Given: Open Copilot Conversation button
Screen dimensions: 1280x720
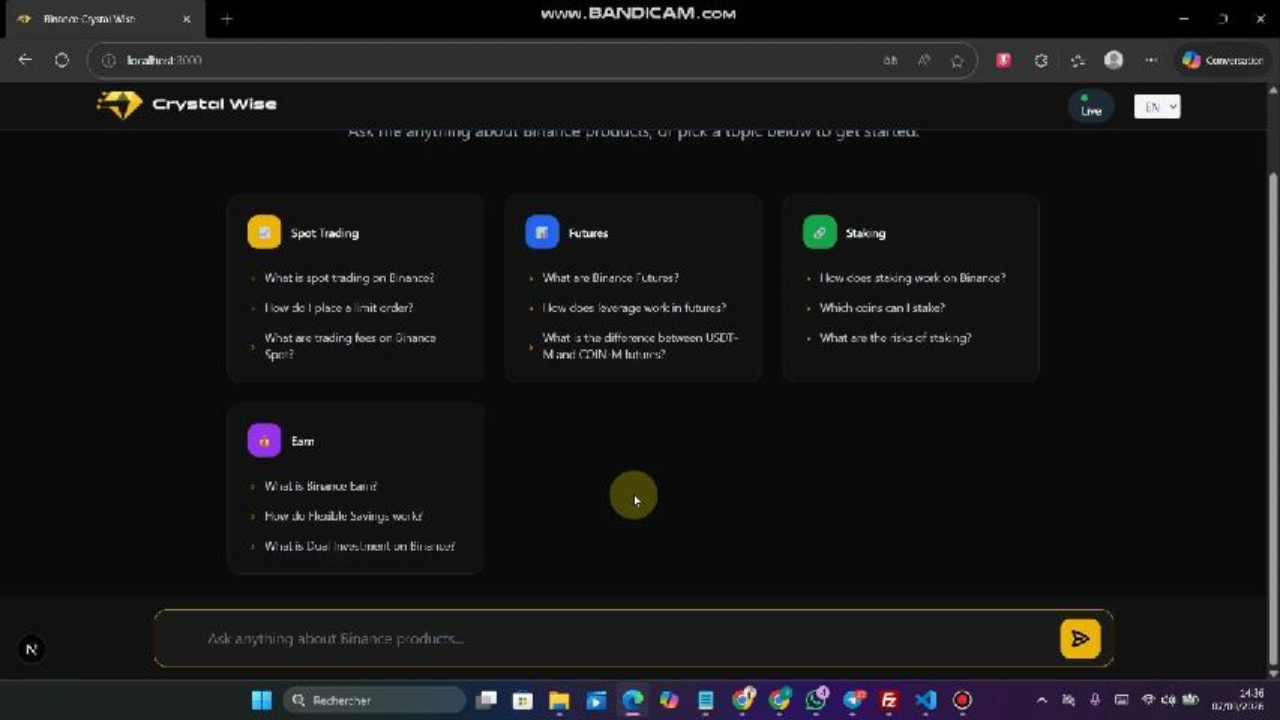Looking at the screenshot, I should tap(1222, 60).
